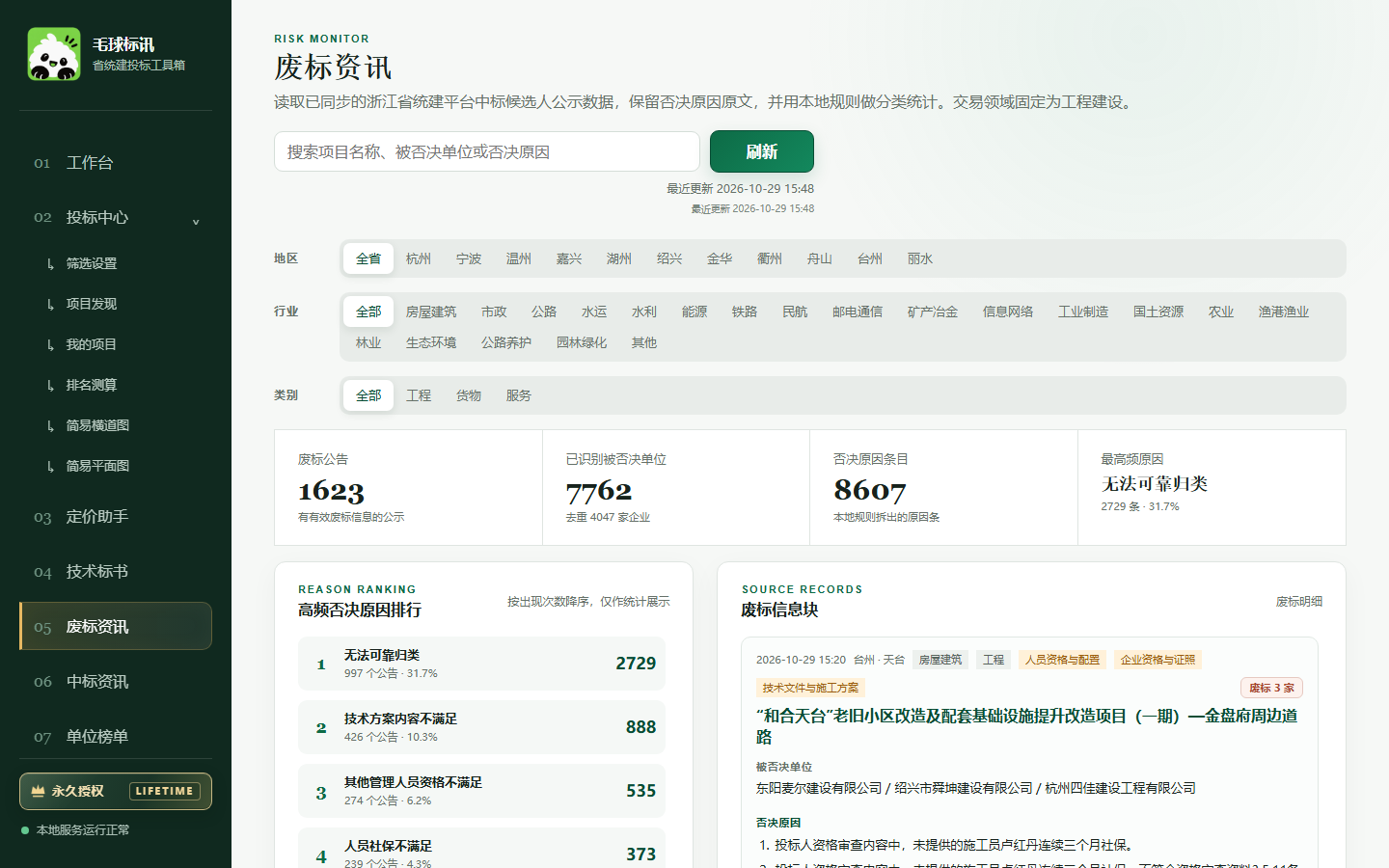The height and width of the screenshot is (868, 1389).
Task: Click the panda logo of 毛球标讯
Action: tap(54, 54)
